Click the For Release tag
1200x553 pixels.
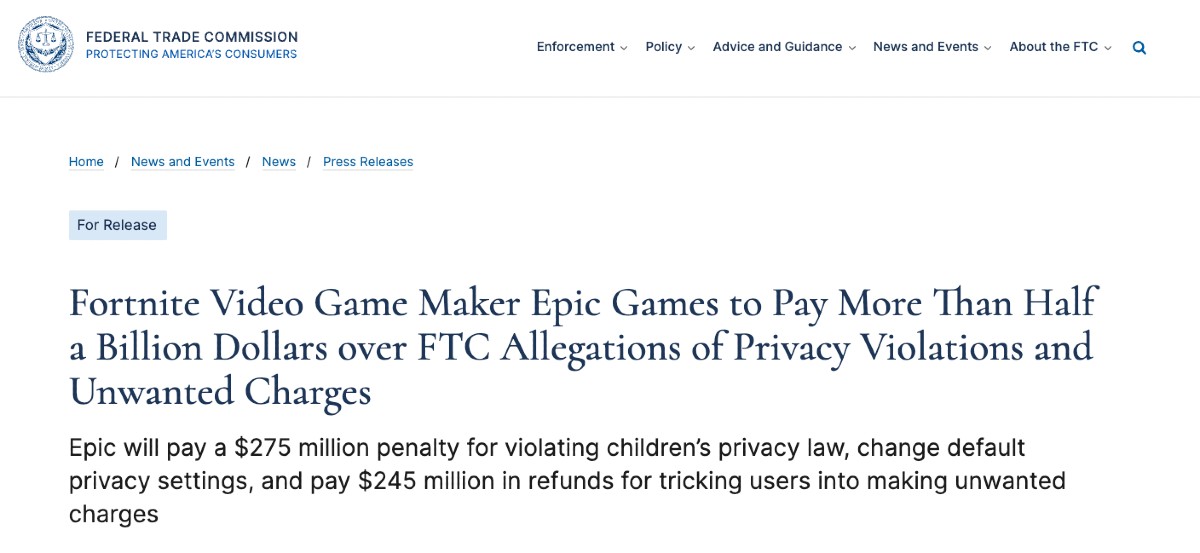click(117, 225)
